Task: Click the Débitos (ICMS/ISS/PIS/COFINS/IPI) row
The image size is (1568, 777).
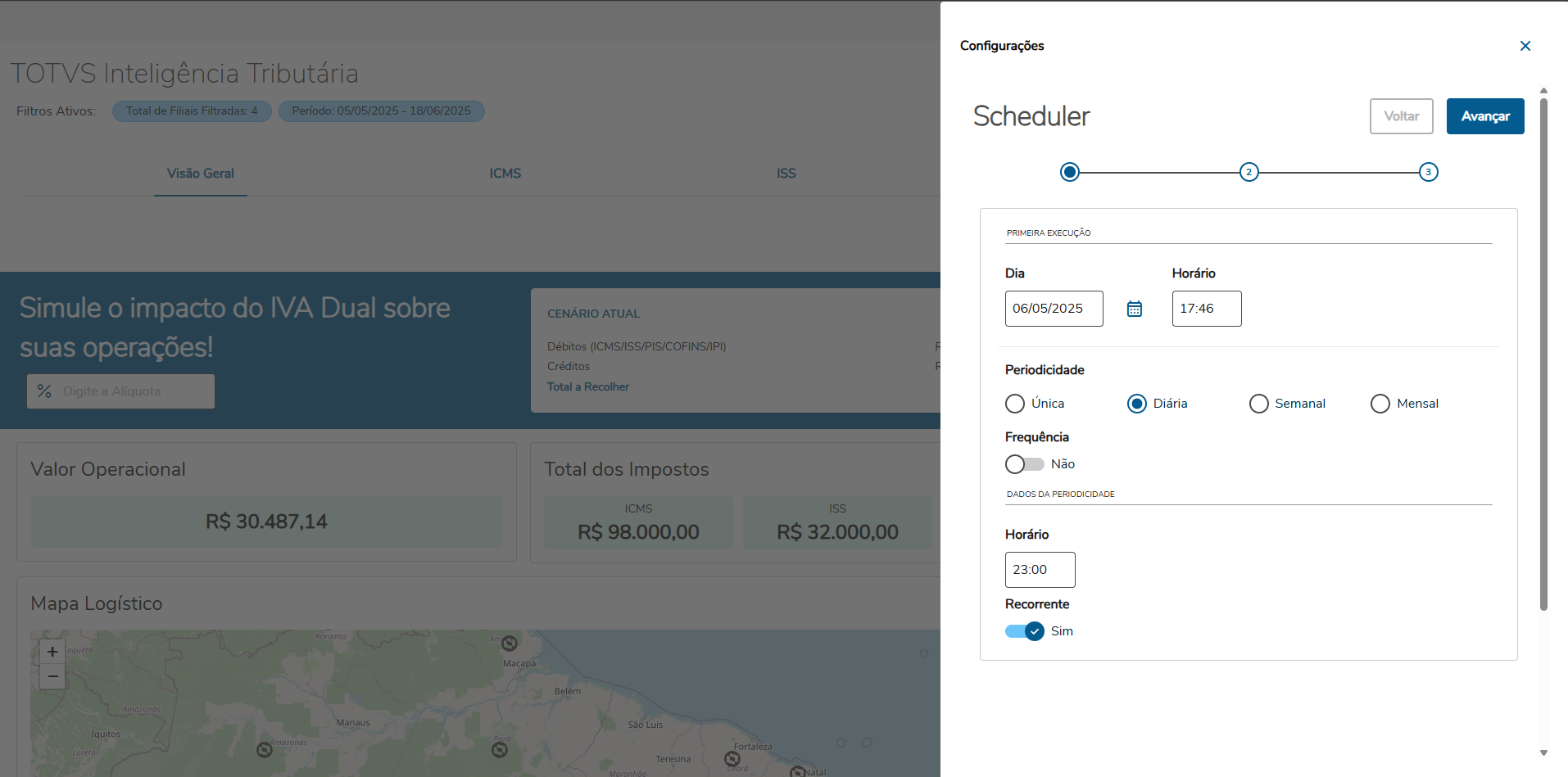Action: (x=637, y=346)
